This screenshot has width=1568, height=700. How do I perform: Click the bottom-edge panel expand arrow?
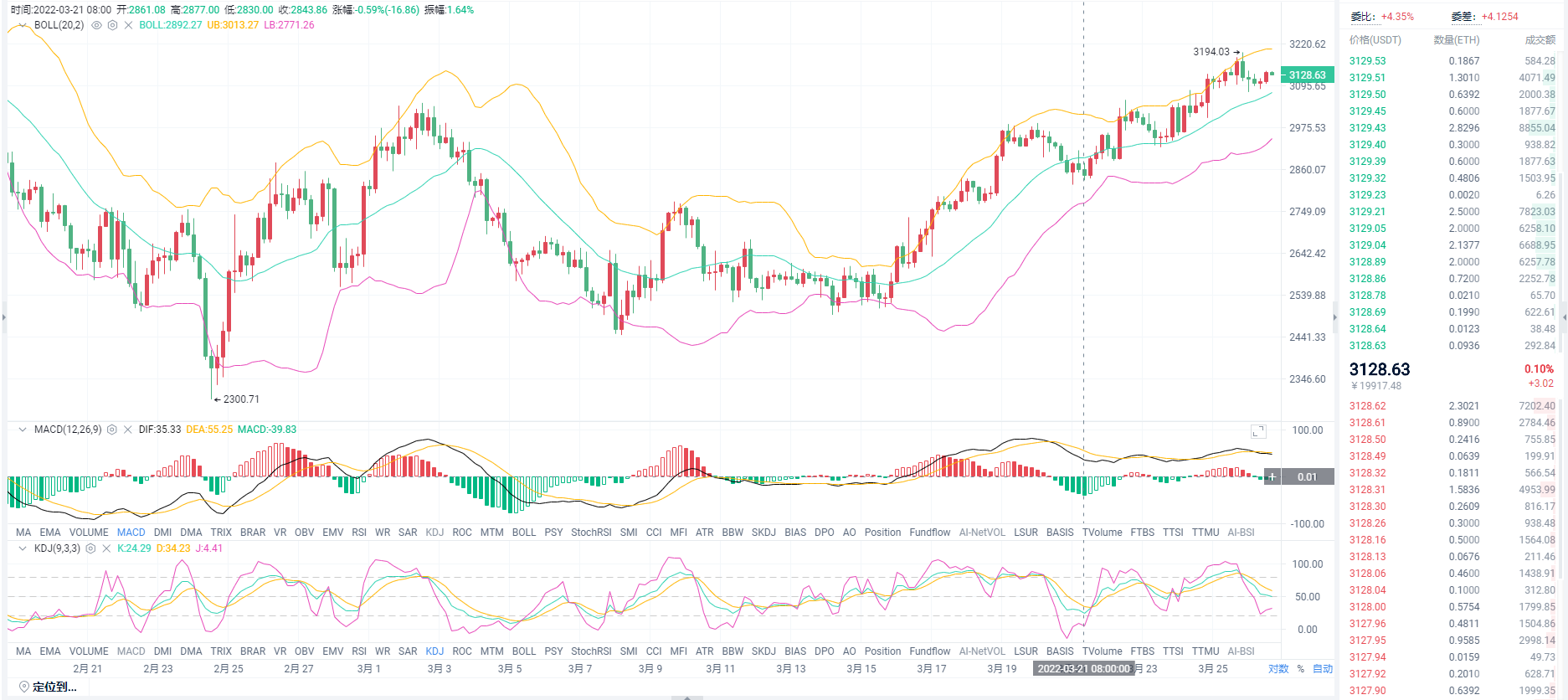(x=687, y=697)
